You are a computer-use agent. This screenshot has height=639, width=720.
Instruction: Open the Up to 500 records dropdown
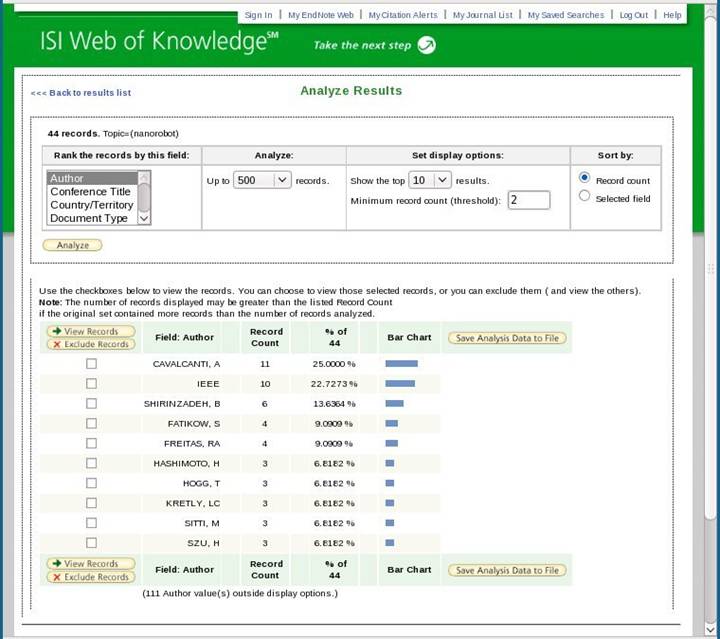pos(262,180)
